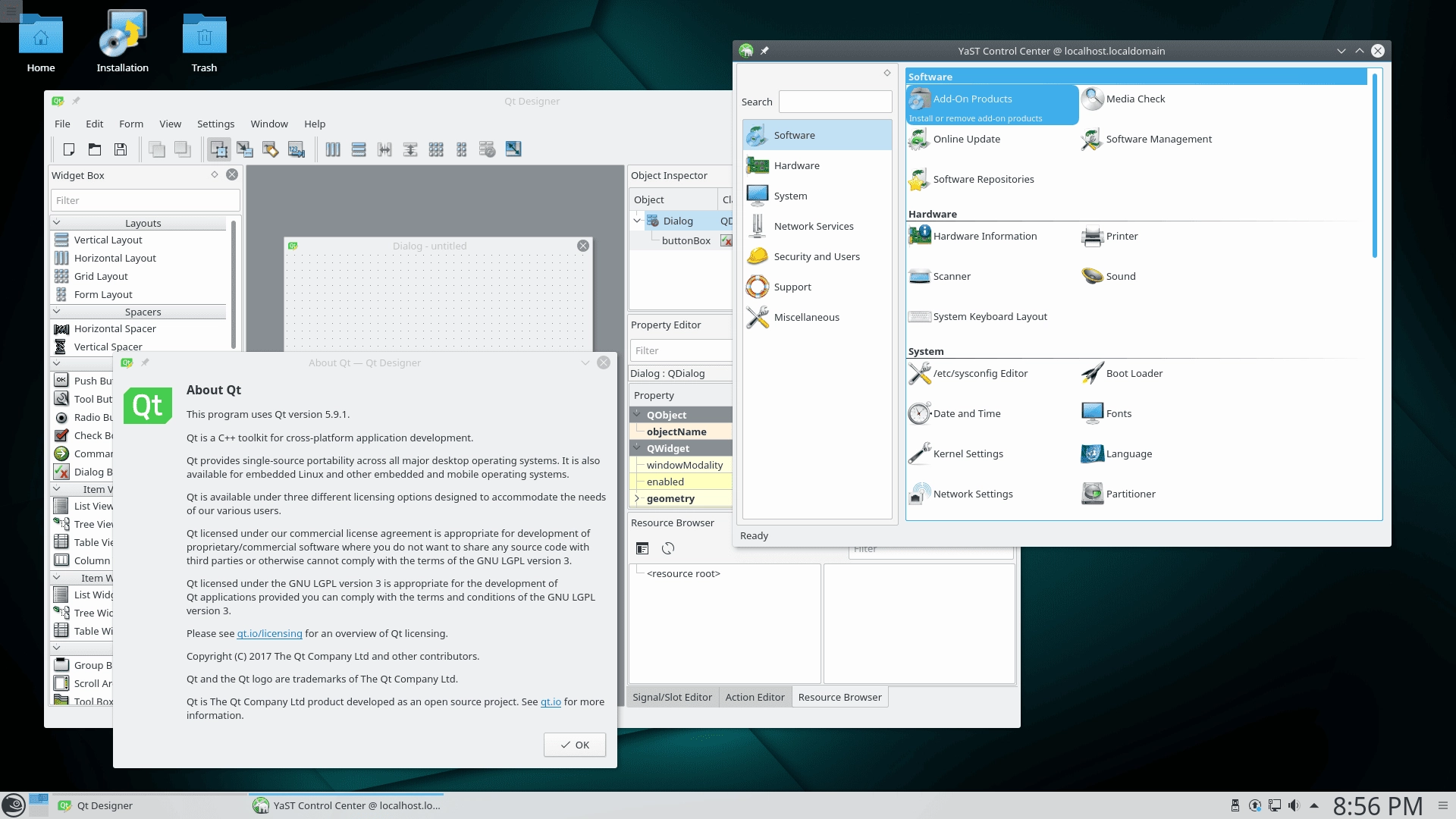This screenshot has width=1456, height=819.
Task: Collapse the Spacers category in Widget Box
Action: pyautogui.click(x=56, y=312)
